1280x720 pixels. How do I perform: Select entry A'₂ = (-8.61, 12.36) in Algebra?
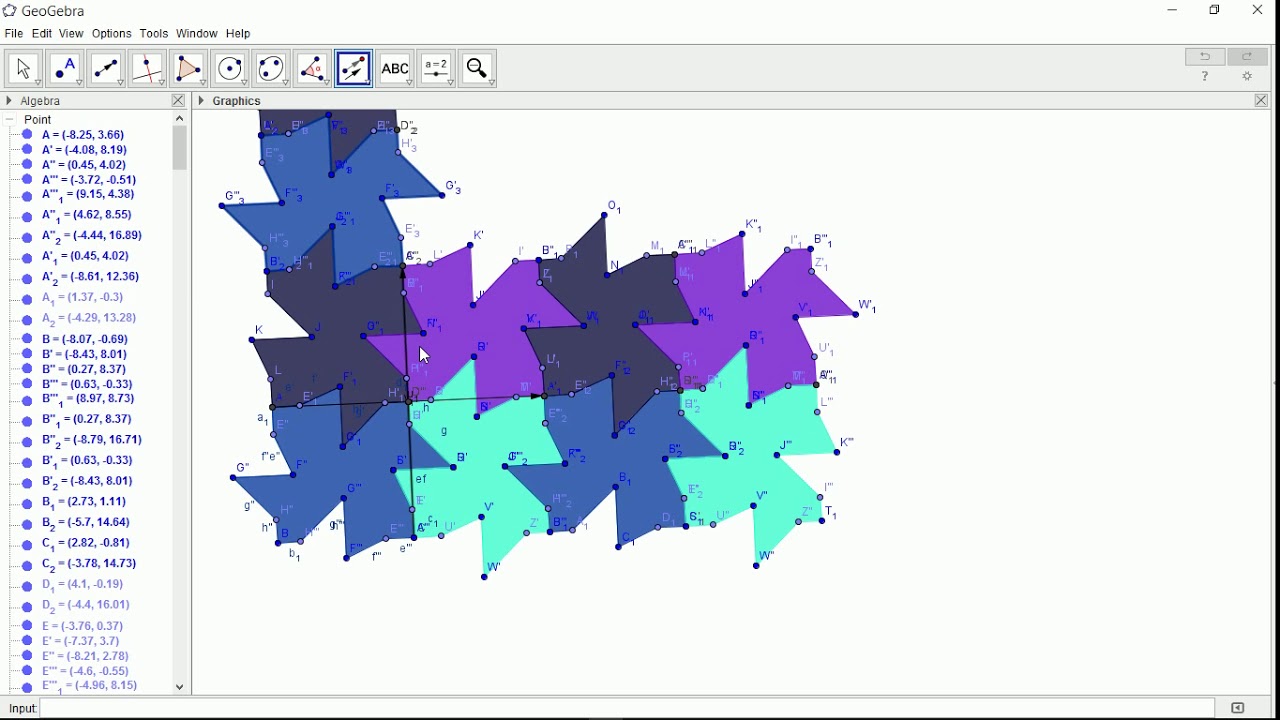point(91,278)
